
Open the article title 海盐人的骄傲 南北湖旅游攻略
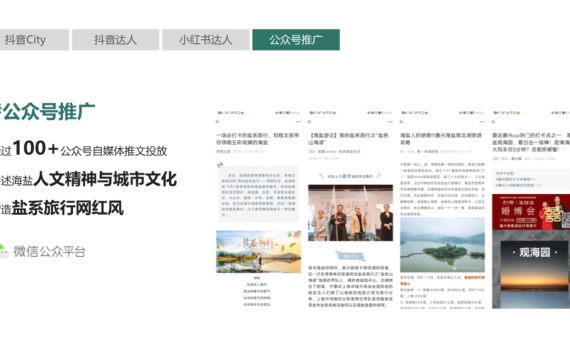pos(441,139)
